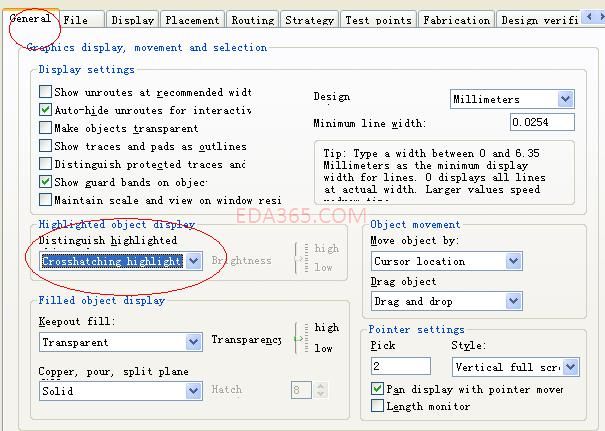This screenshot has width=605, height=431.
Task: Increase Hatch value with up arrow
Action: 321,386
